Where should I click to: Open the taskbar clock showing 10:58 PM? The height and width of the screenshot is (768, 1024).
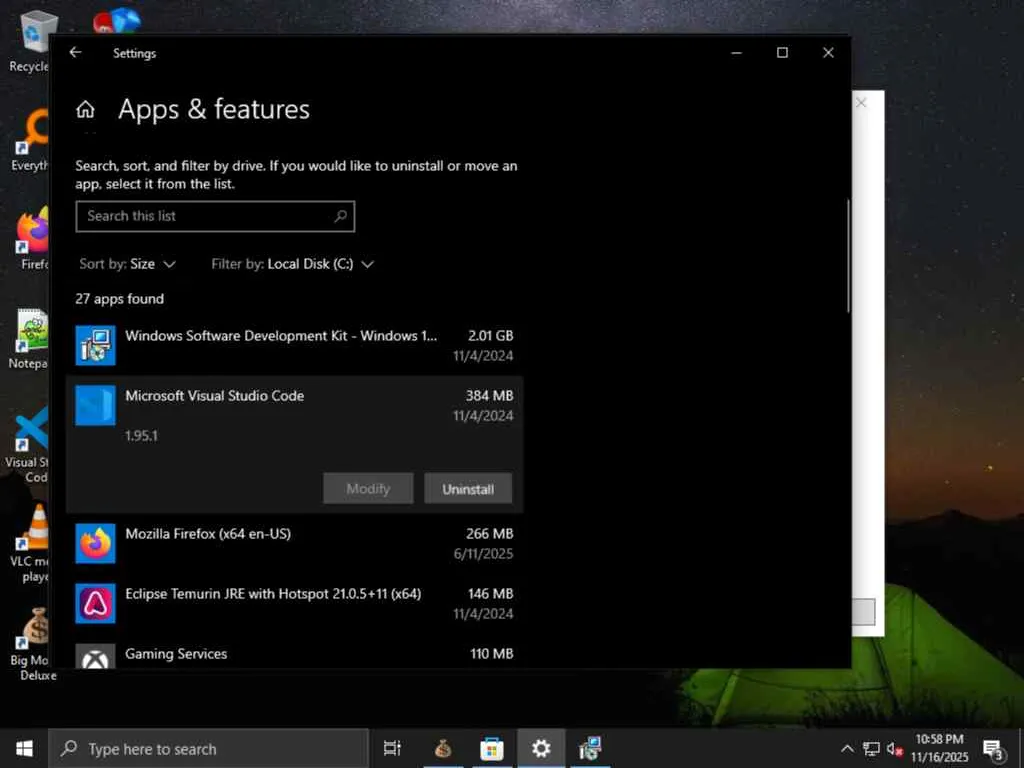point(939,748)
